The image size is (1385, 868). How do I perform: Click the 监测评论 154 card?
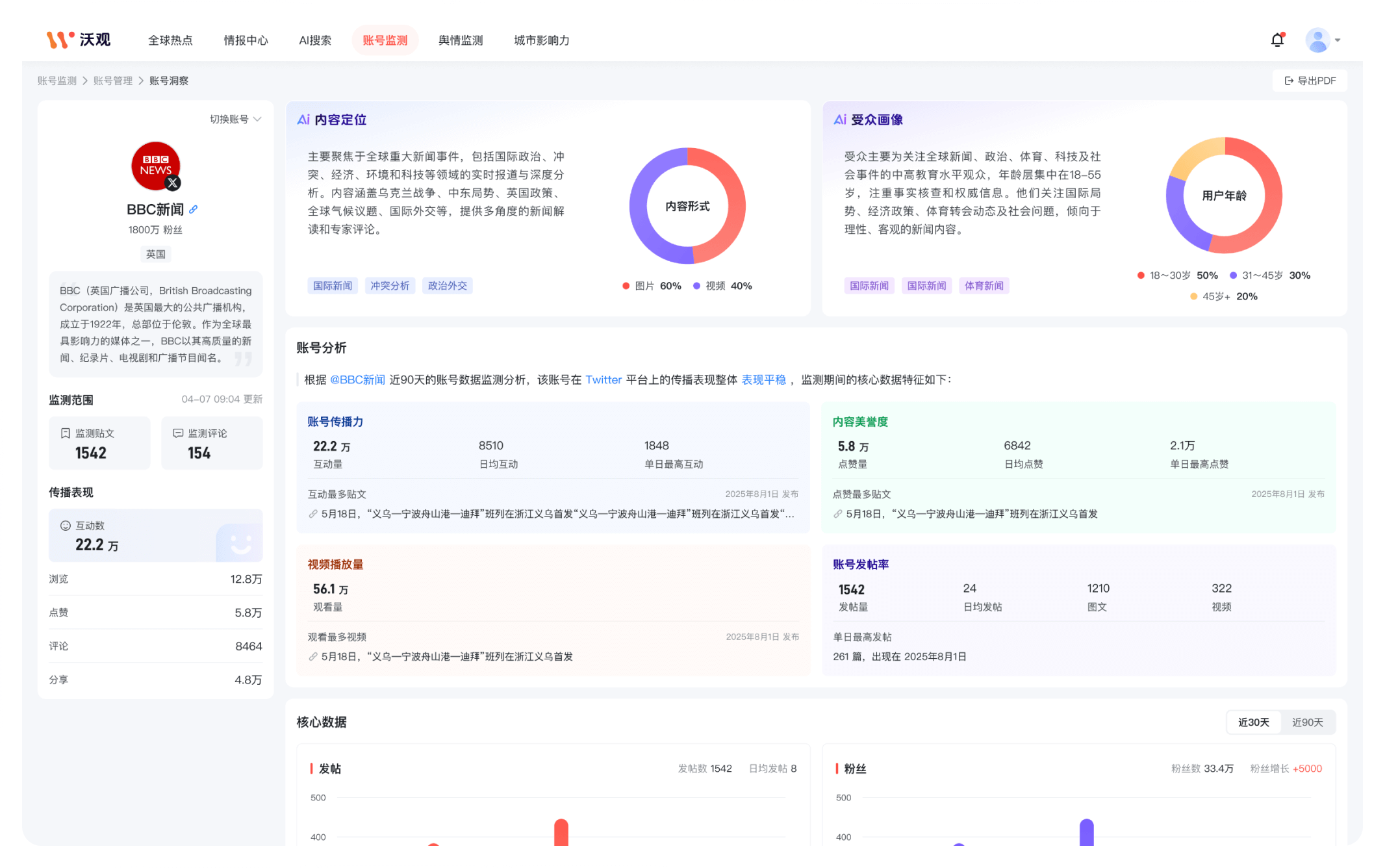(212, 443)
